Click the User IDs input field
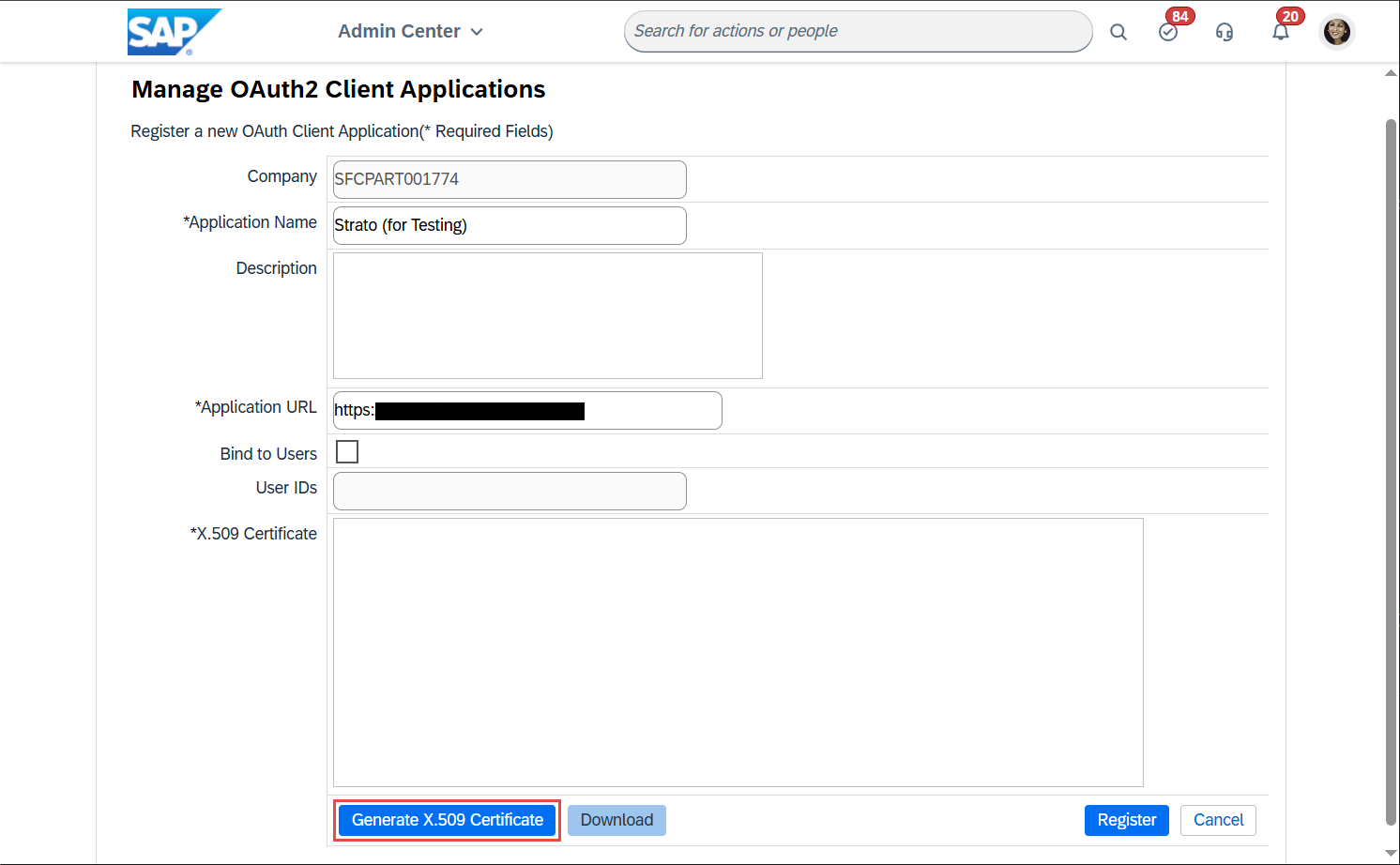The image size is (1400, 865). [x=510, y=492]
